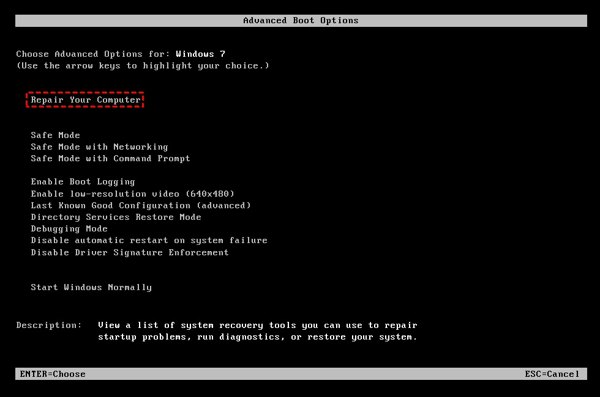Click the arrow keys instruction line
The image size is (600, 397).
pos(143,66)
